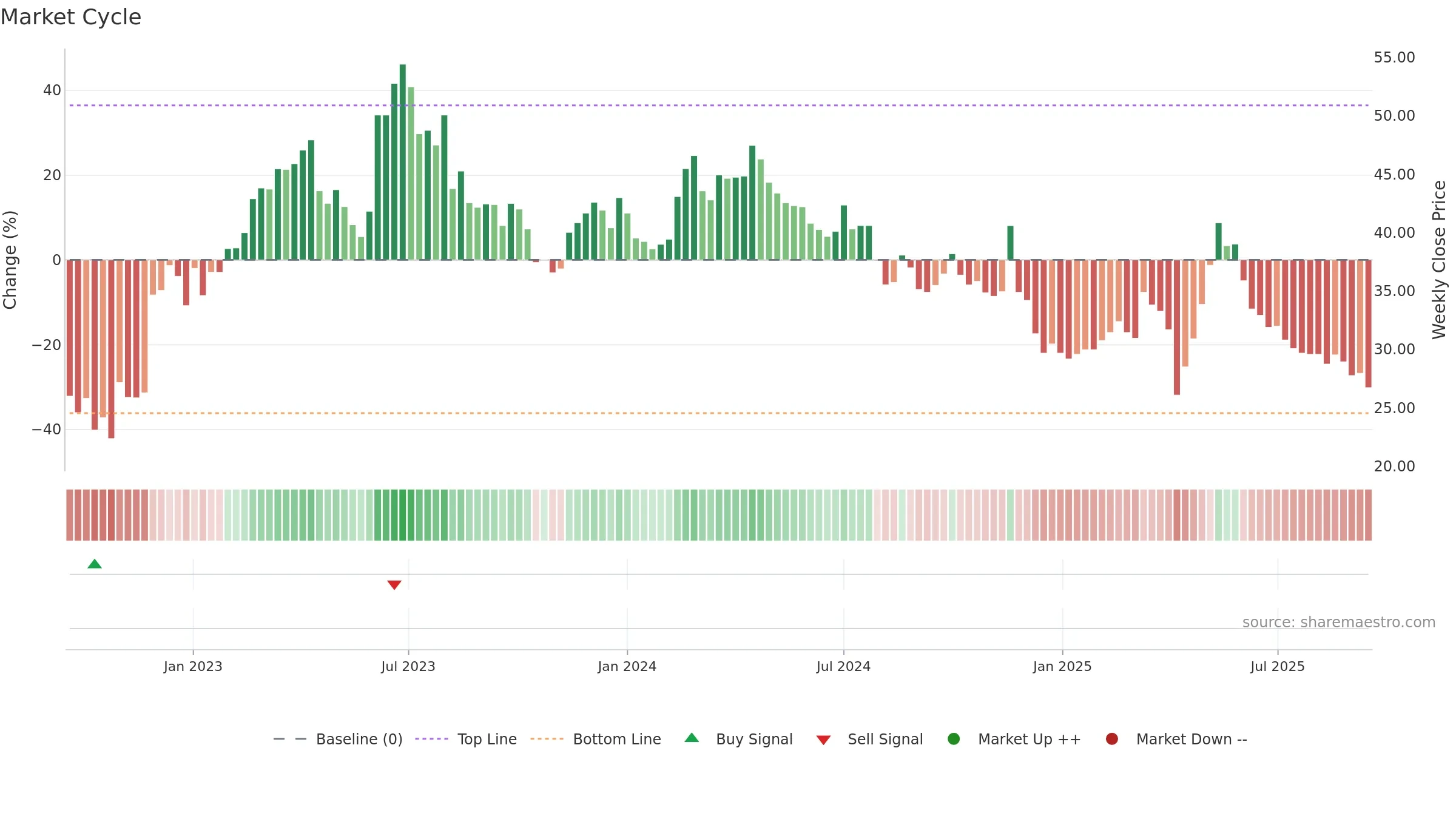
Task: Click the 20 tick on Change axis
Action: [52, 175]
